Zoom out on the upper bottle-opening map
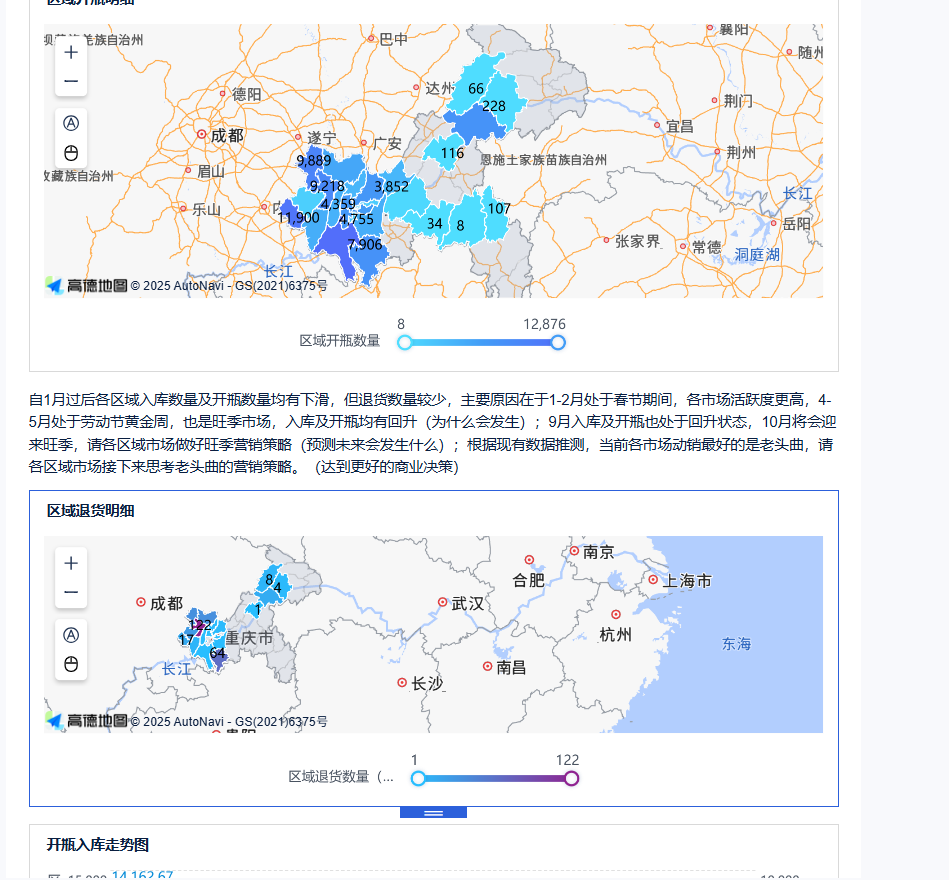Image resolution: width=949 pixels, height=880 pixels. point(71,81)
